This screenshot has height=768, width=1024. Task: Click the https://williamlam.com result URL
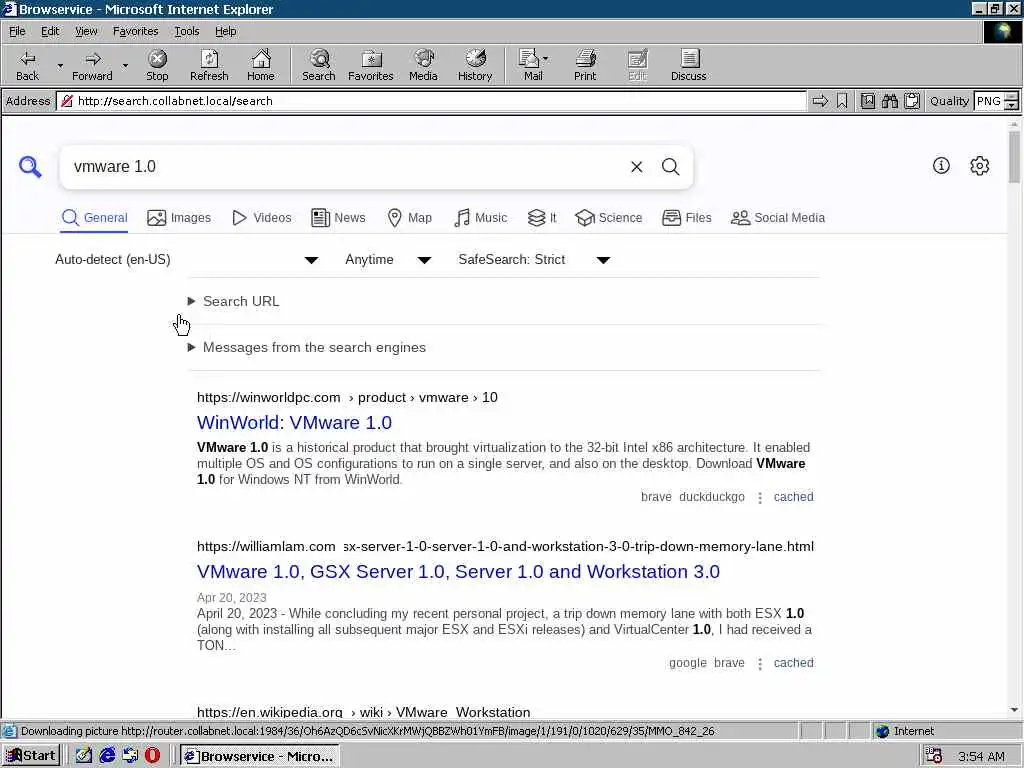(x=266, y=546)
